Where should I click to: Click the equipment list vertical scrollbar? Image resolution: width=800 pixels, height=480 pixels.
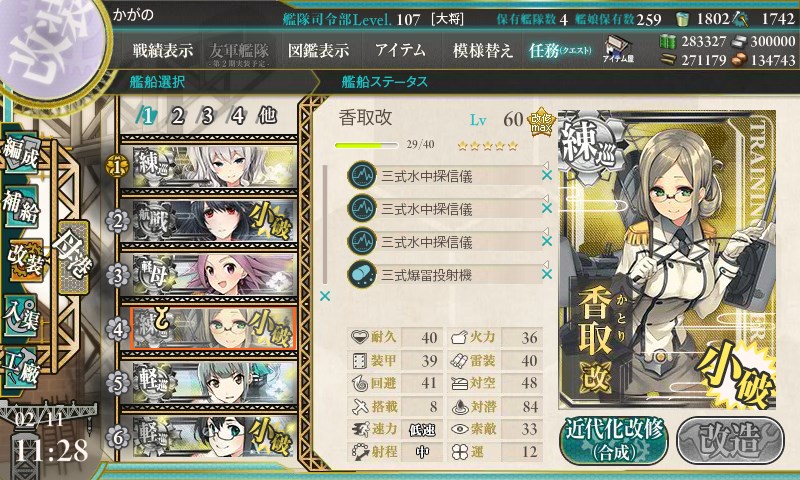pos(324,224)
